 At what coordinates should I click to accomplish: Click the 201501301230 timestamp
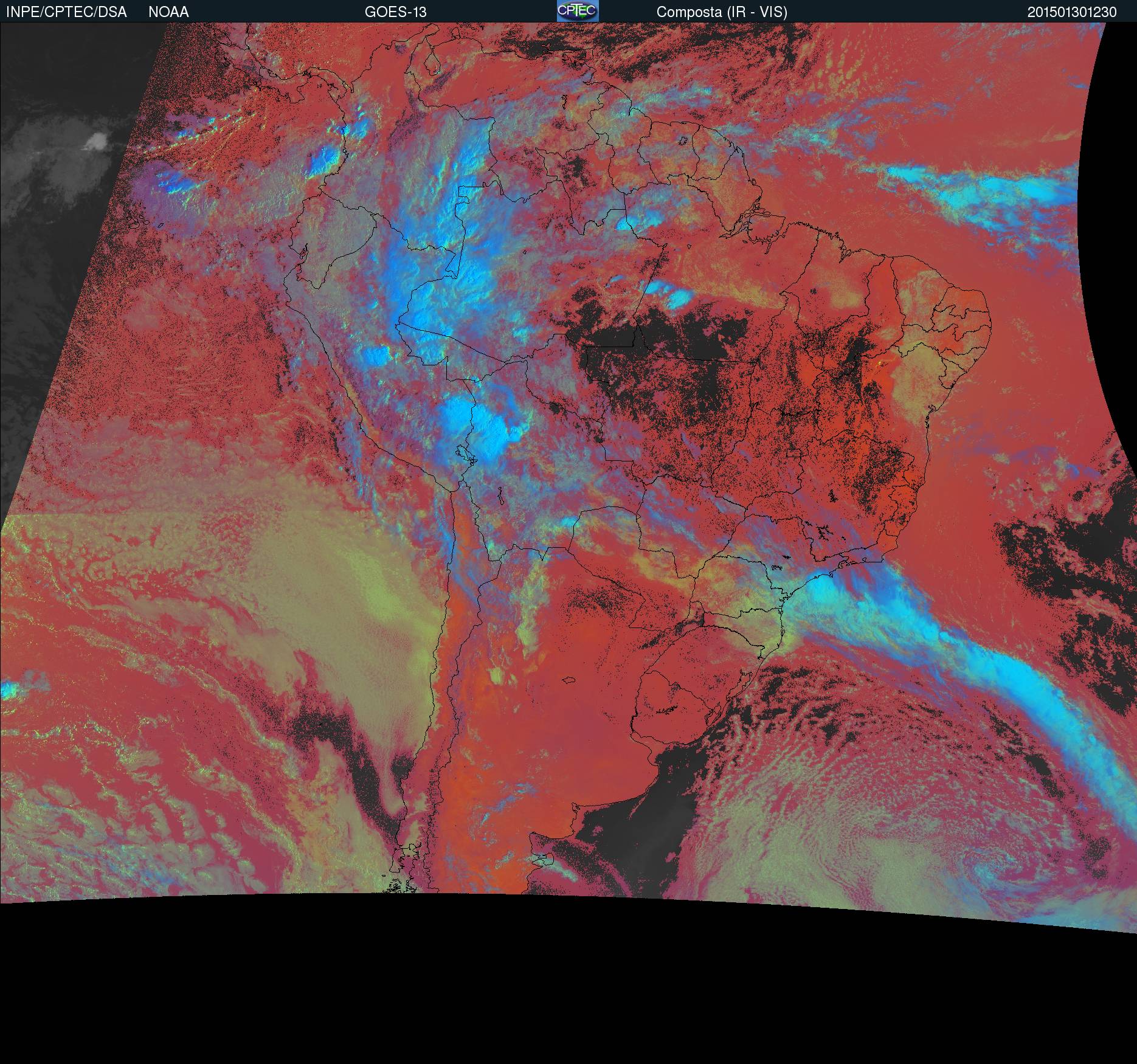click(1072, 12)
